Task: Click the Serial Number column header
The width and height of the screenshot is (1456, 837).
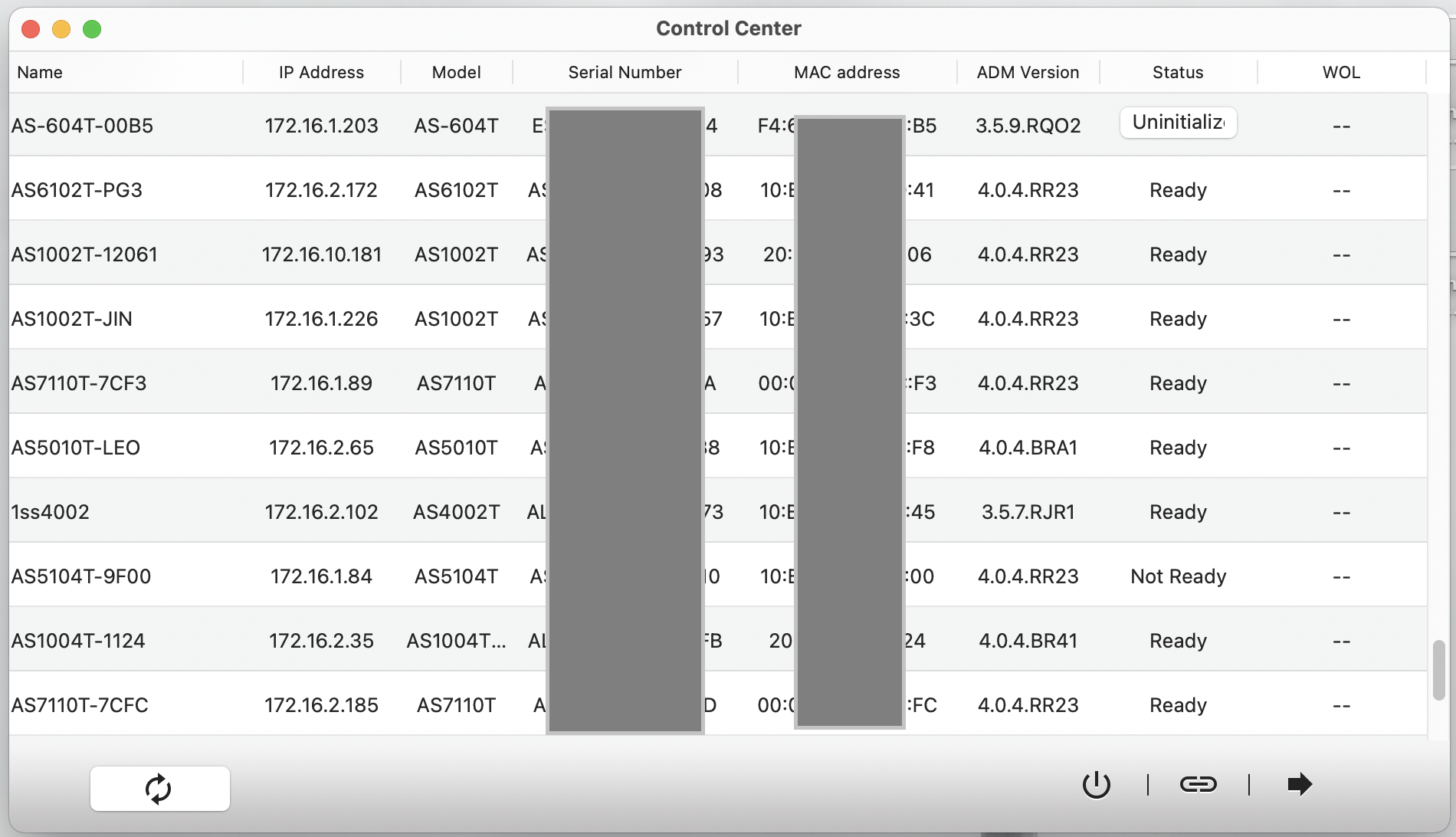Action: [625, 72]
